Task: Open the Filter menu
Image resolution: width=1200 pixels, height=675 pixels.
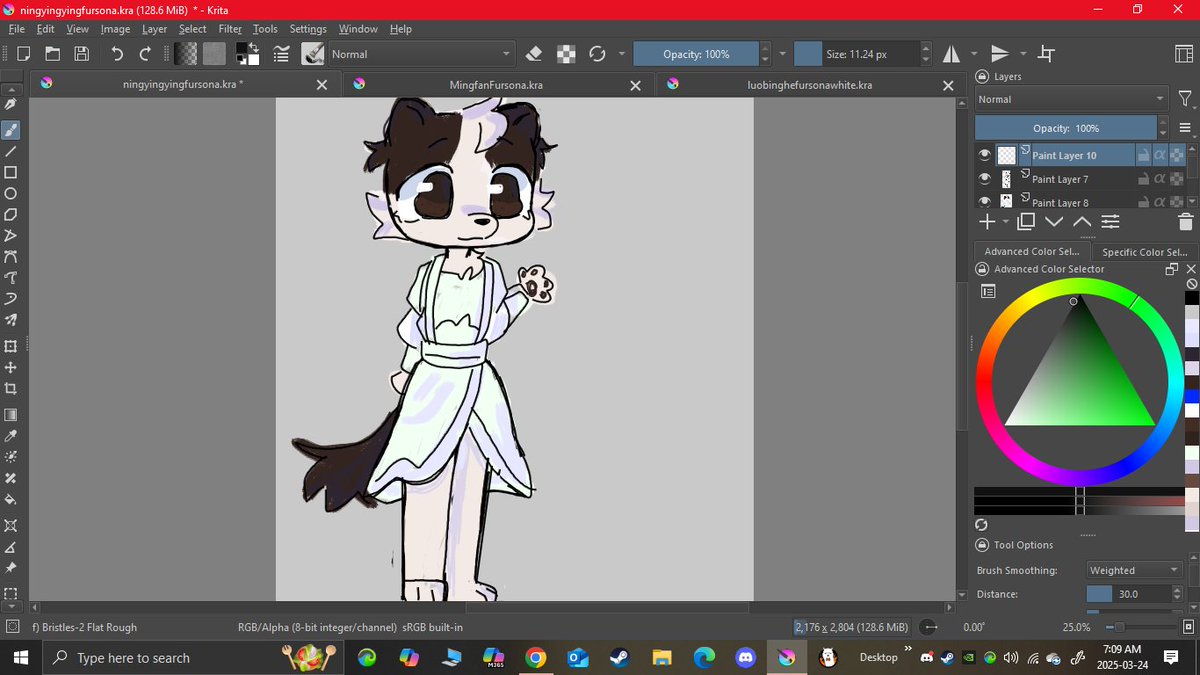Action: tap(230, 29)
